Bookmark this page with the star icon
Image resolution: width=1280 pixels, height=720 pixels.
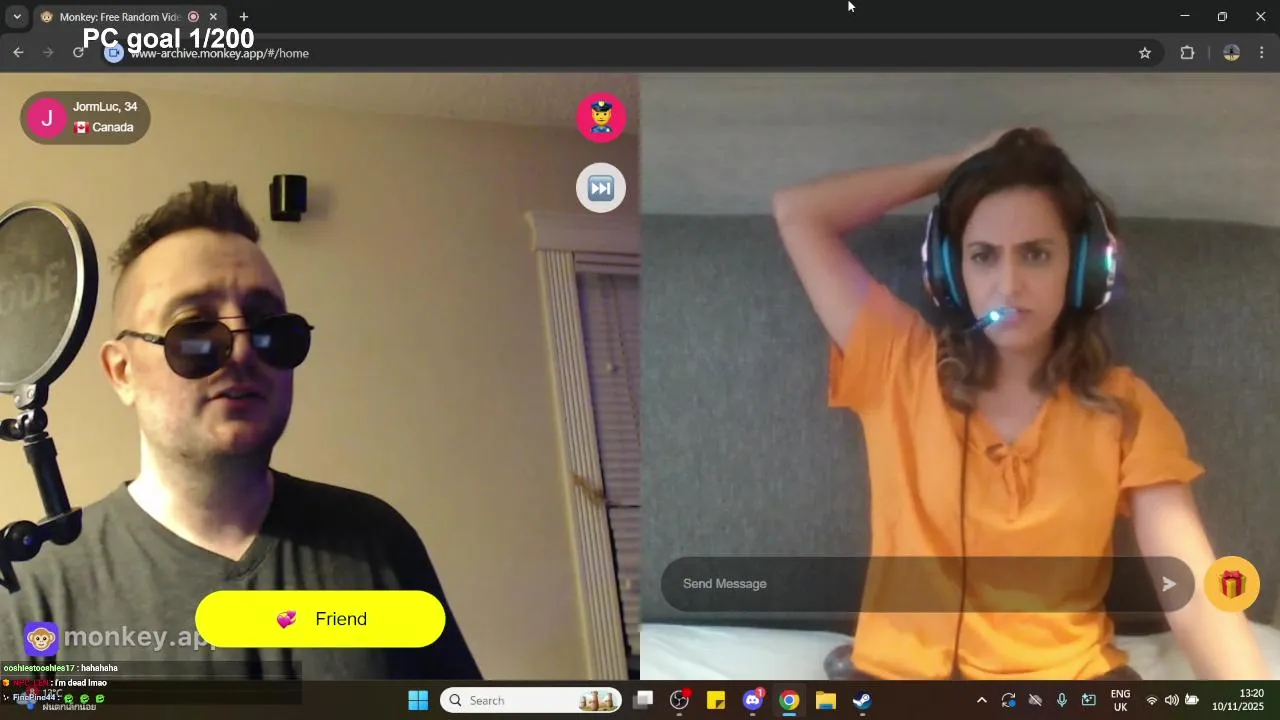pyautogui.click(x=1145, y=53)
